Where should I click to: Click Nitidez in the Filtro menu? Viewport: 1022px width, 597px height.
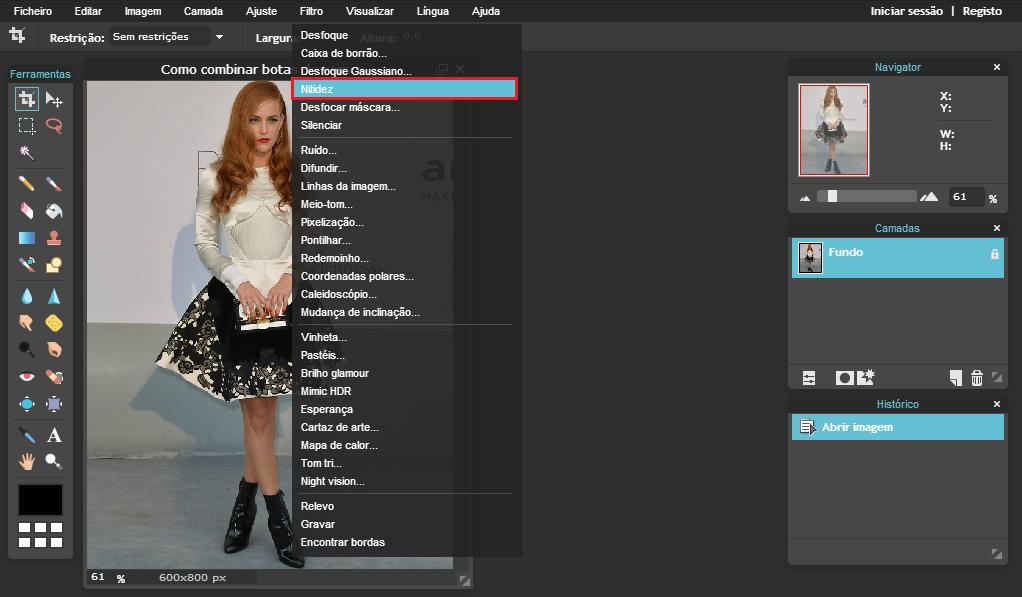click(x=405, y=89)
